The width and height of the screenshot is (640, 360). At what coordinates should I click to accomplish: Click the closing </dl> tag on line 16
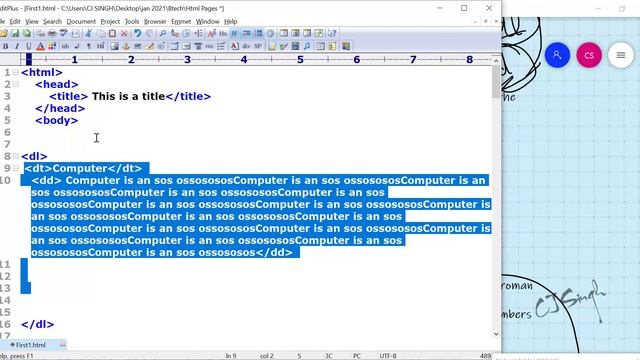tap(38, 324)
